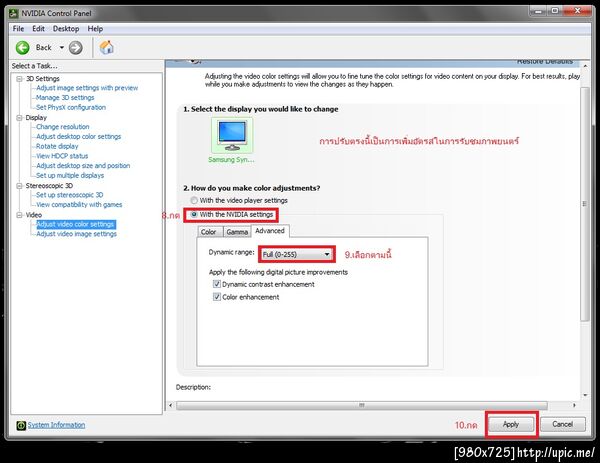Open Set up stereoscopic 3D
This screenshot has height=463, width=600.
pos(70,195)
